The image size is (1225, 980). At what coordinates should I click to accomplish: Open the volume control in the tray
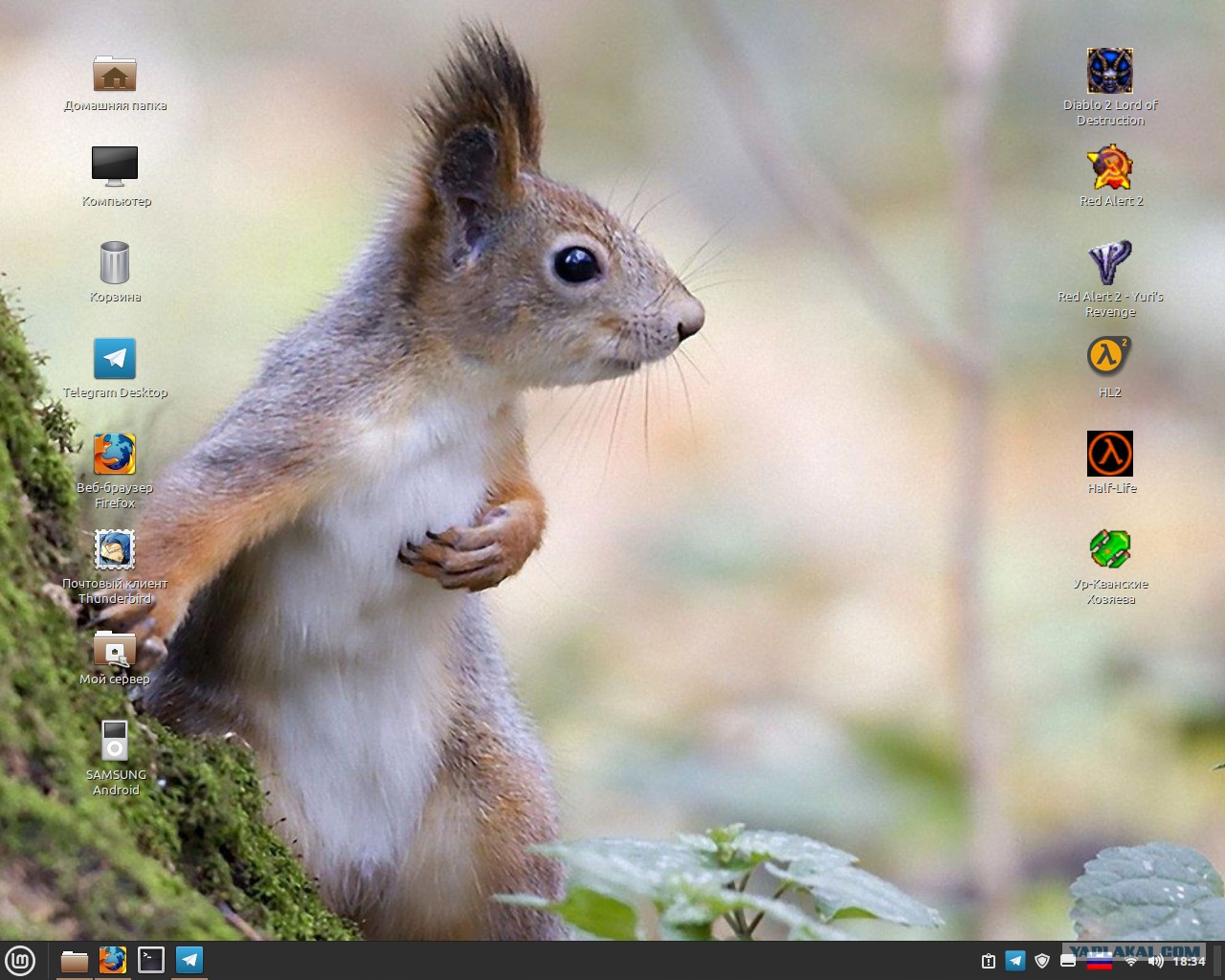1155,961
